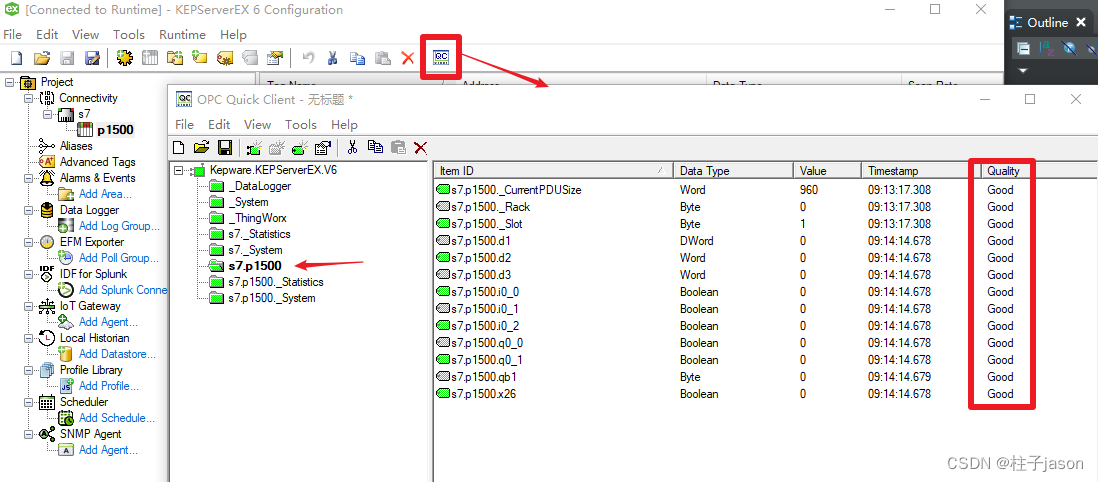
Task: Click the Add Poll Group... link
Action: tap(118, 258)
